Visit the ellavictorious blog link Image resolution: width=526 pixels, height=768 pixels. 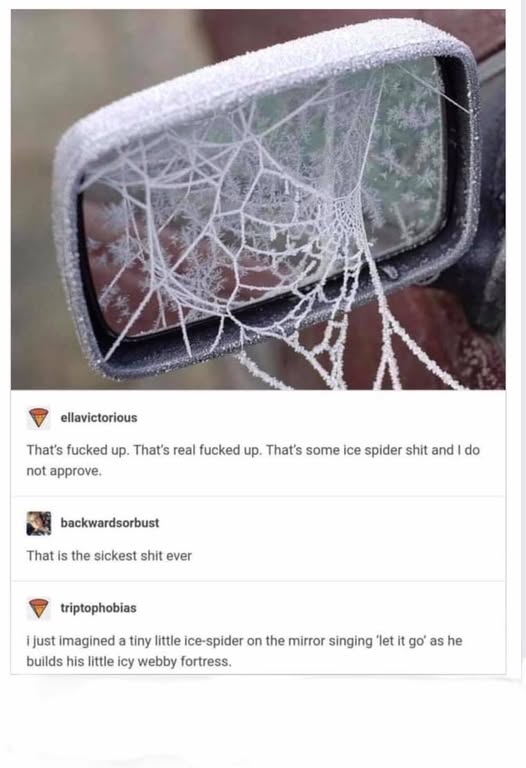tap(98, 418)
